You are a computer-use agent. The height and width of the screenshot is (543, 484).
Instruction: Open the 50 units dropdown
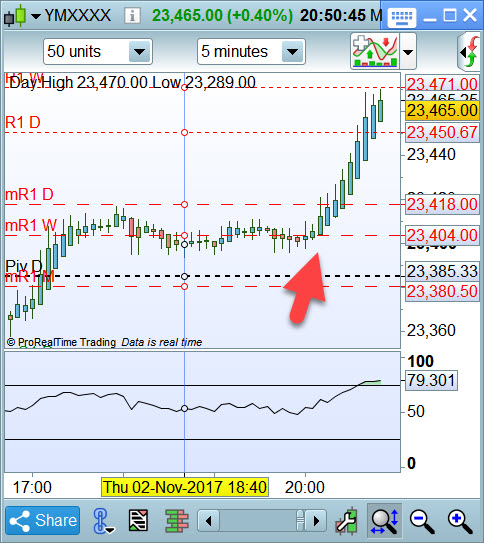point(98,52)
